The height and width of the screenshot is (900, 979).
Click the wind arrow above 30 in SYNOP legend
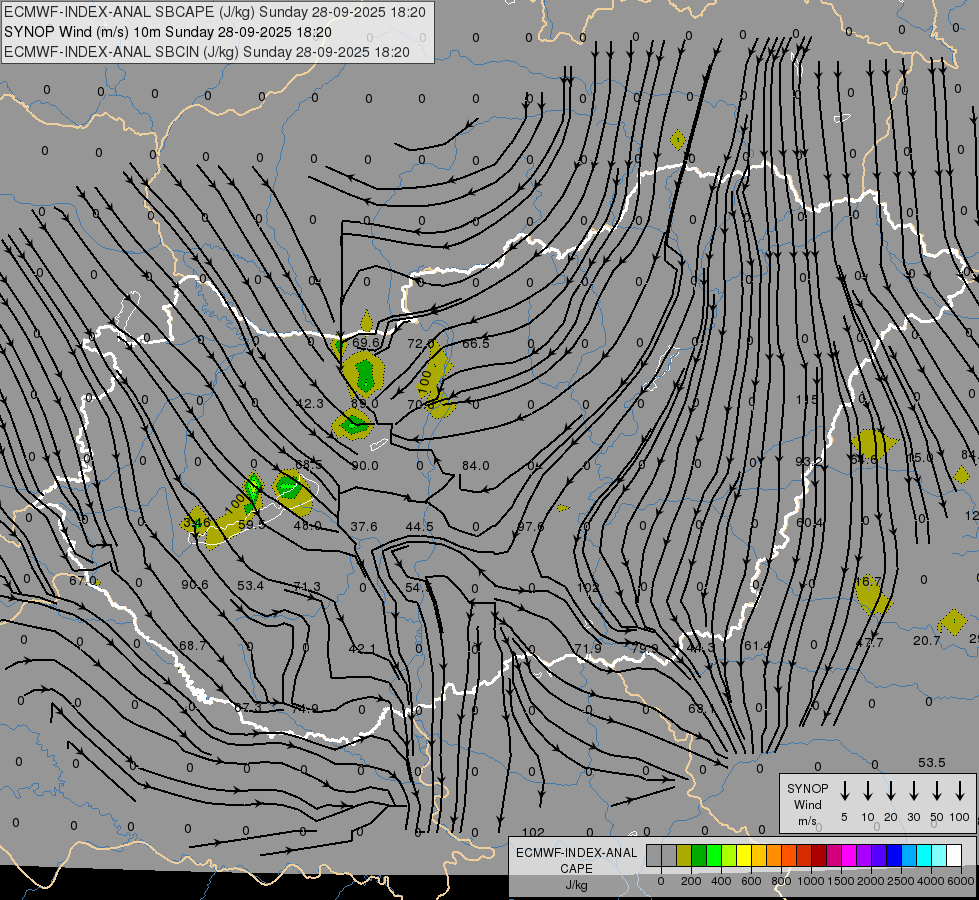coord(914,791)
